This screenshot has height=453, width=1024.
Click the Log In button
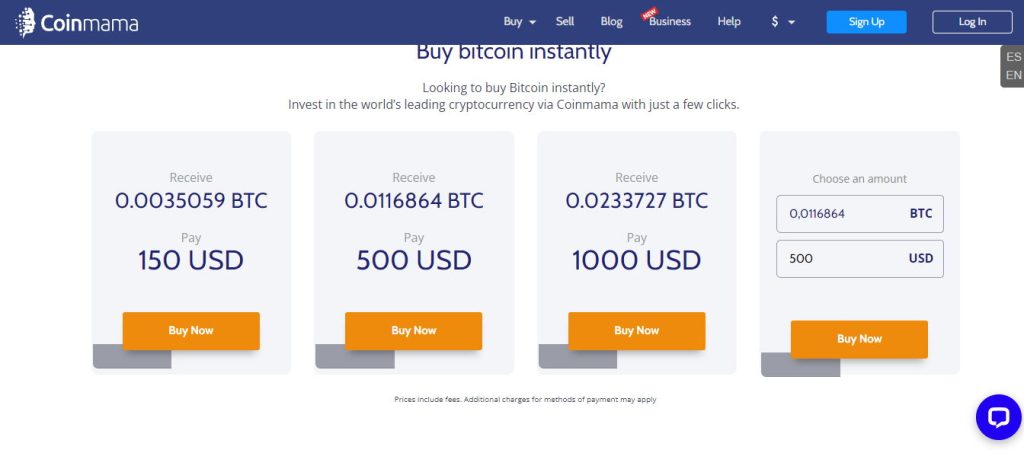(972, 22)
